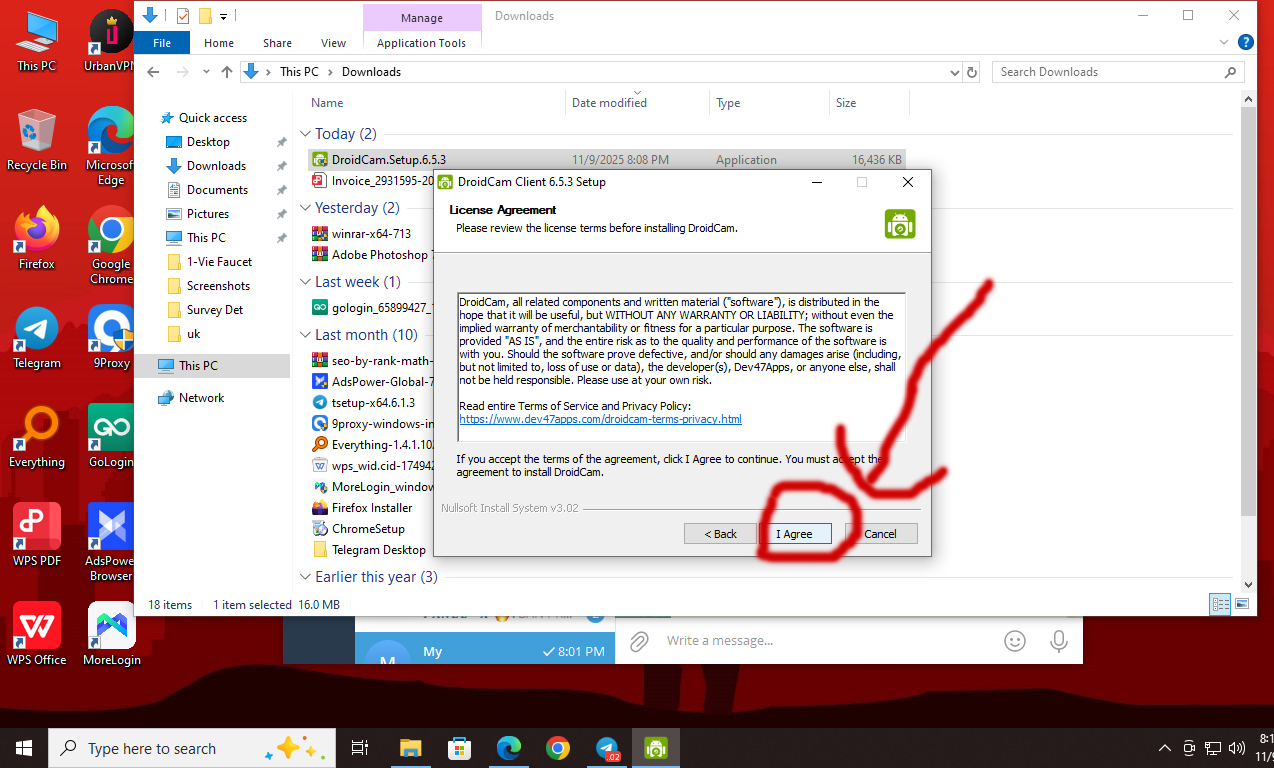
Task: Open DroidCam installer in the taskbar
Action: point(656,748)
